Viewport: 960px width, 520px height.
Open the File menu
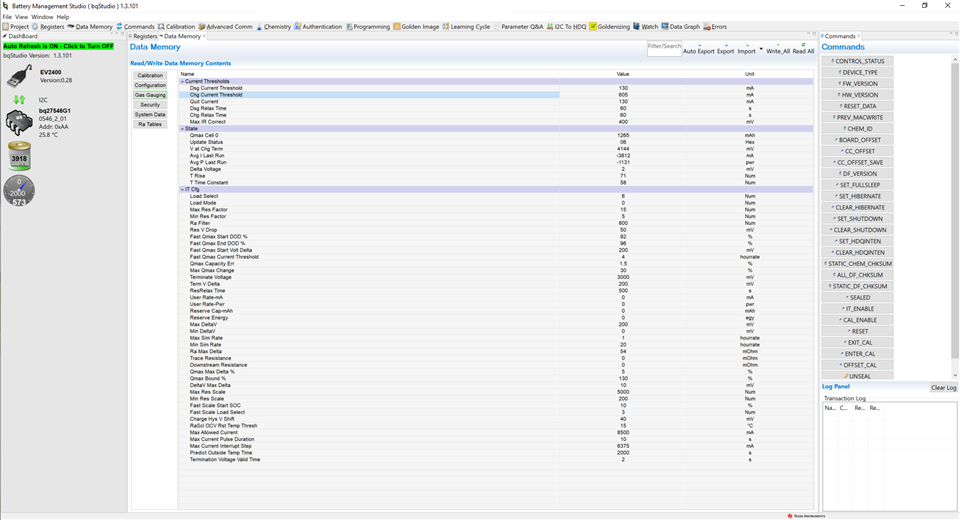[7, 17]
